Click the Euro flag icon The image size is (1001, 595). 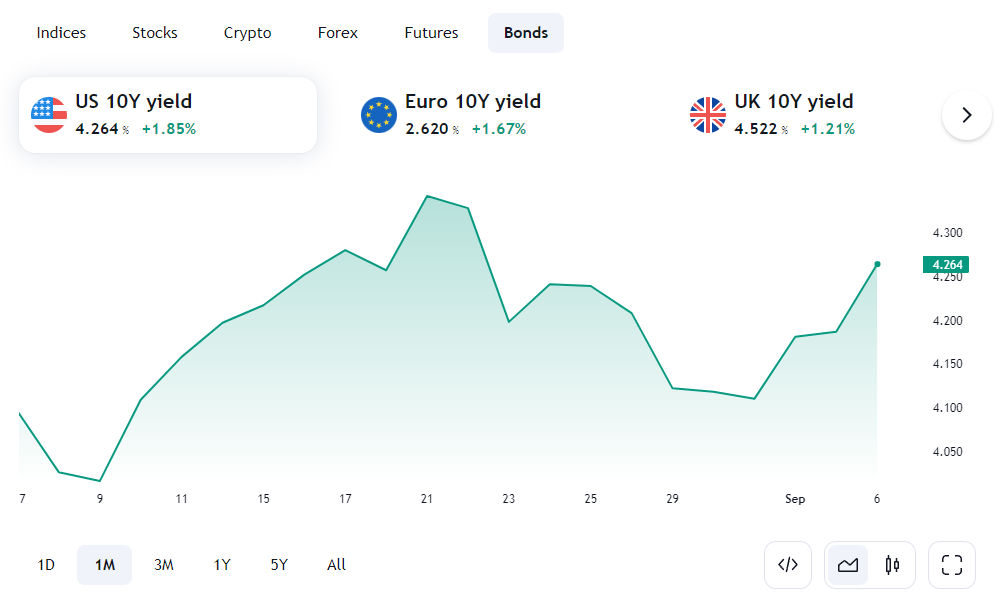tap(379, 115)
